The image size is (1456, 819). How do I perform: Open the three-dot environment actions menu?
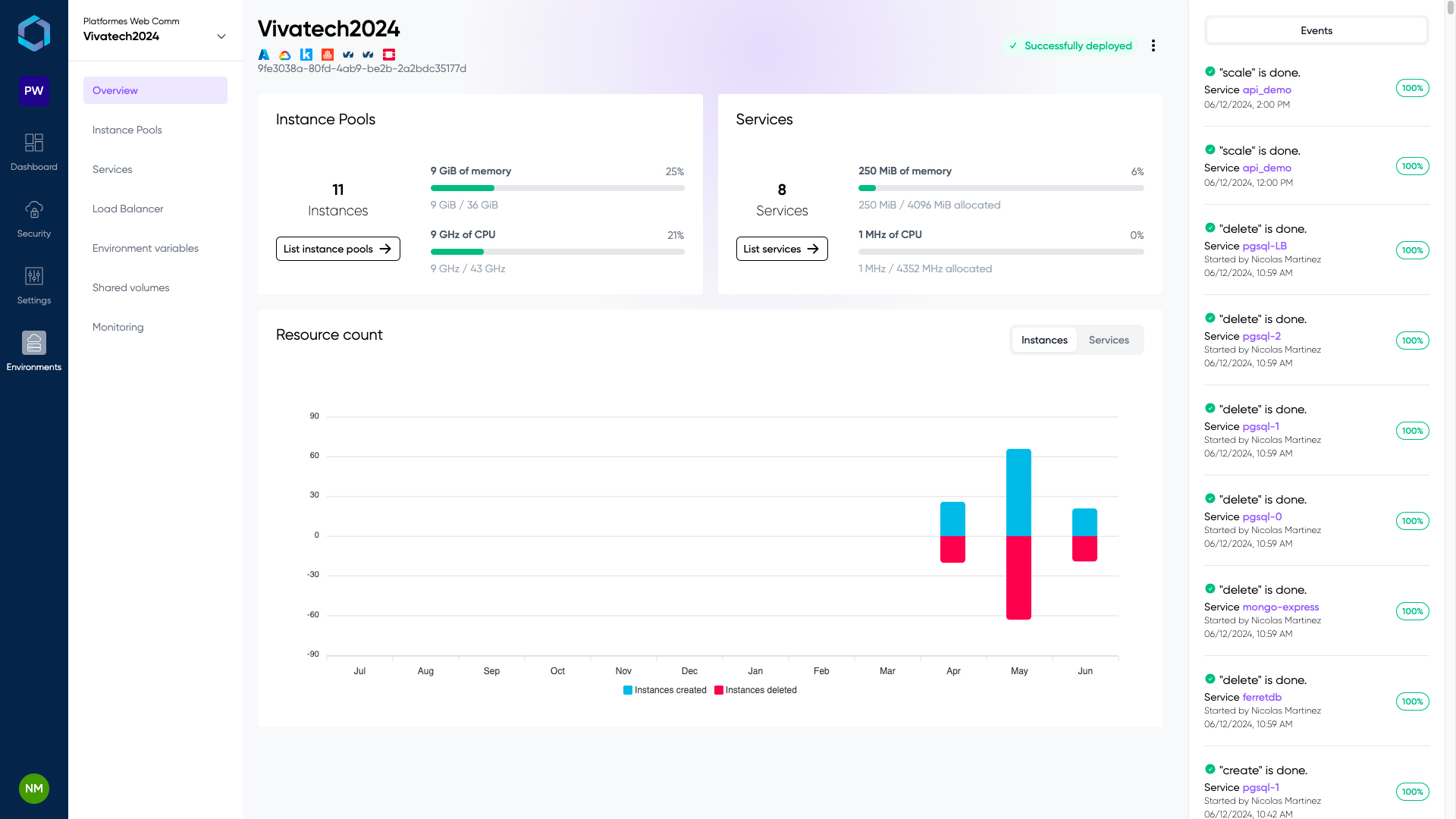1153,45
